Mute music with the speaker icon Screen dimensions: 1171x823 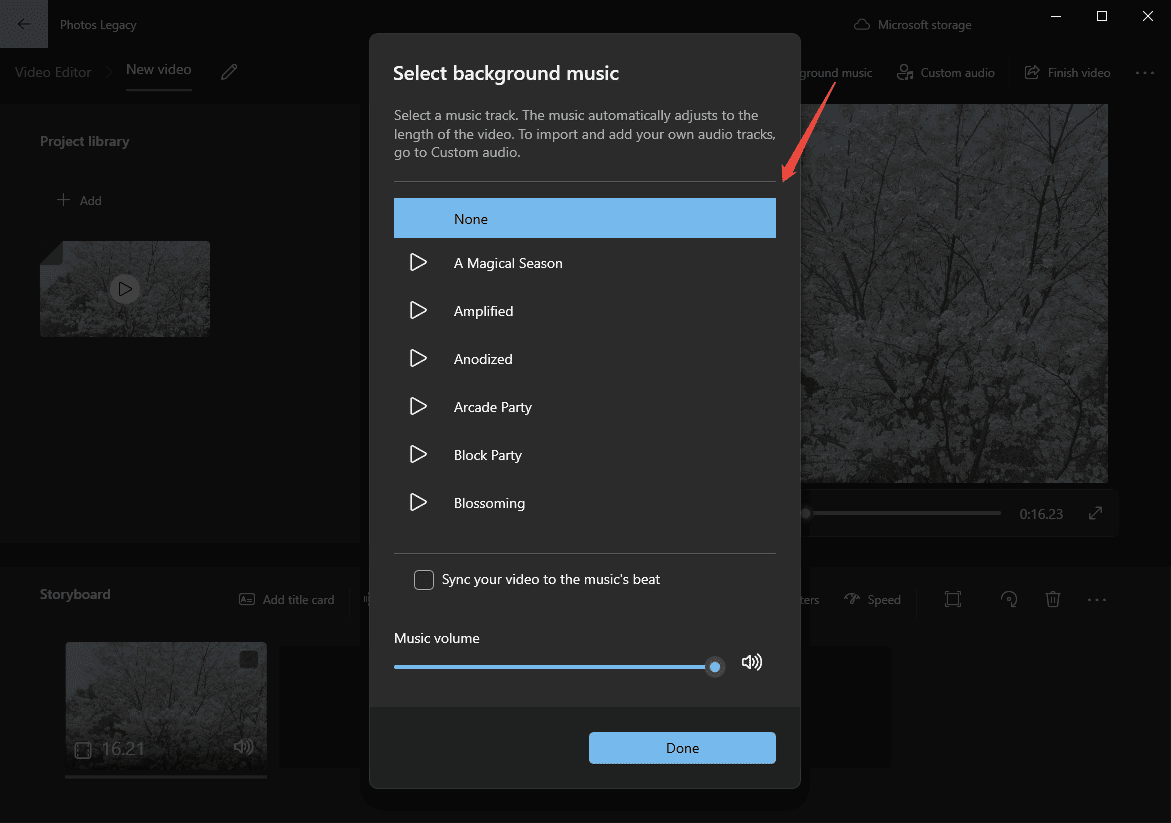point(751,662)
